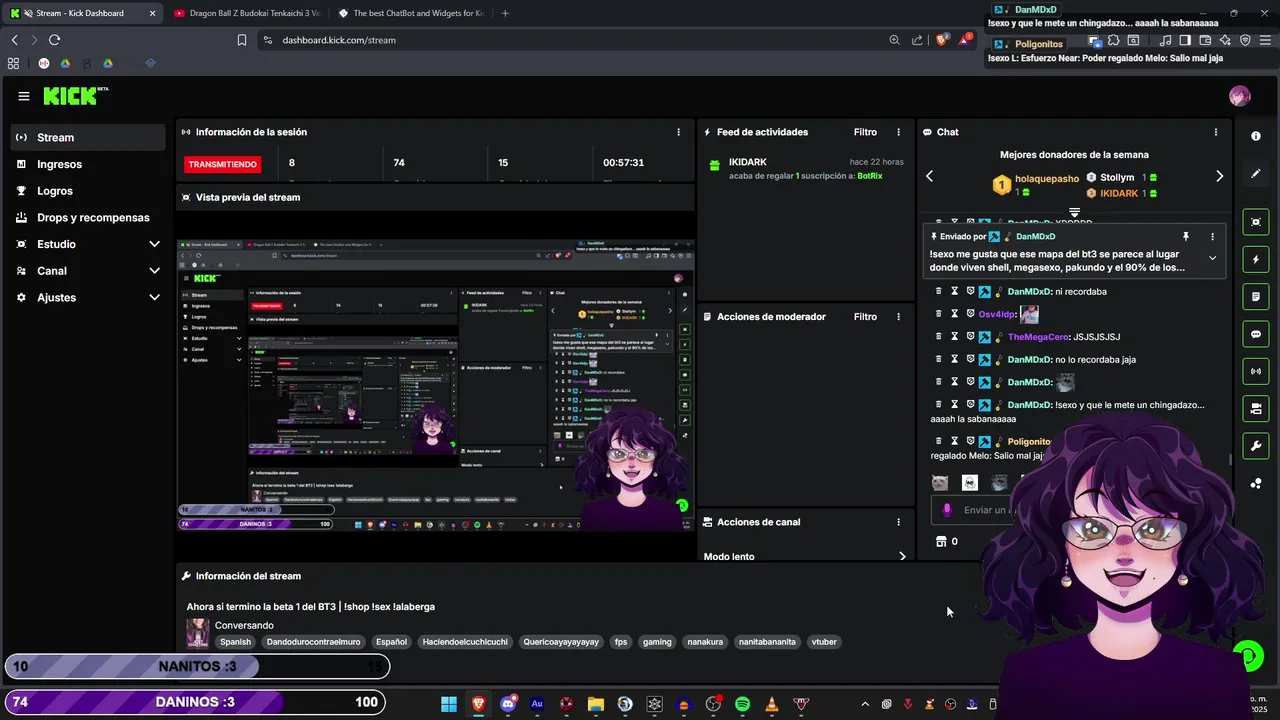
Task: Reload the page
Action: click(54, 40)
